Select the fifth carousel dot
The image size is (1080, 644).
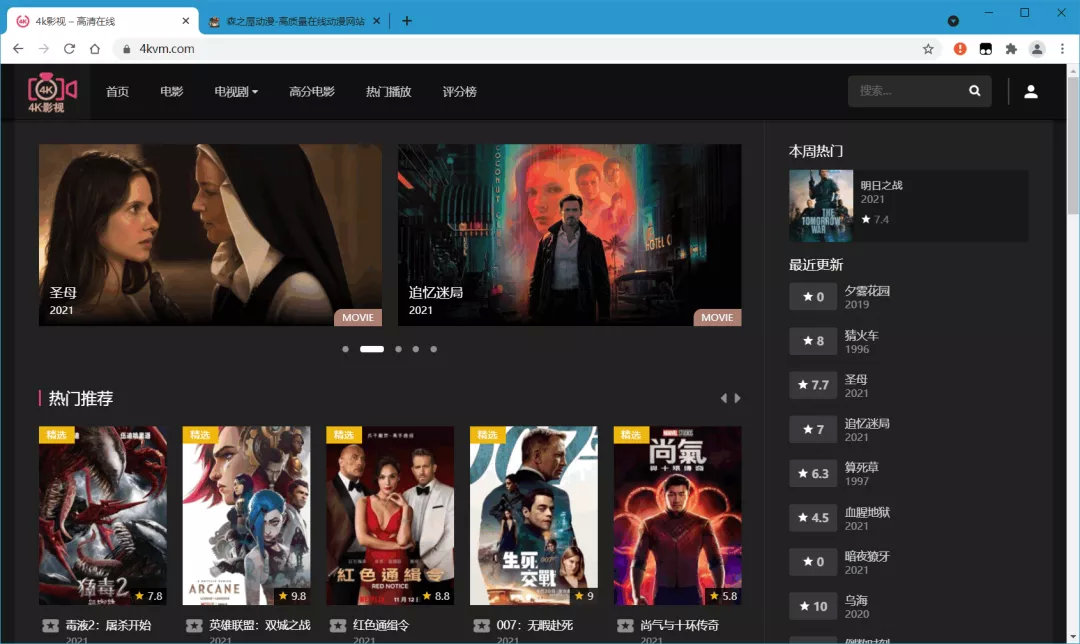[434, 349]
